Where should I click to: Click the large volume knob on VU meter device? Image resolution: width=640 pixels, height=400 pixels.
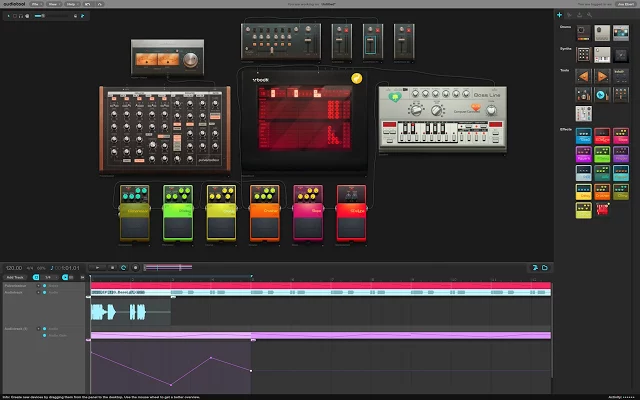190,60
